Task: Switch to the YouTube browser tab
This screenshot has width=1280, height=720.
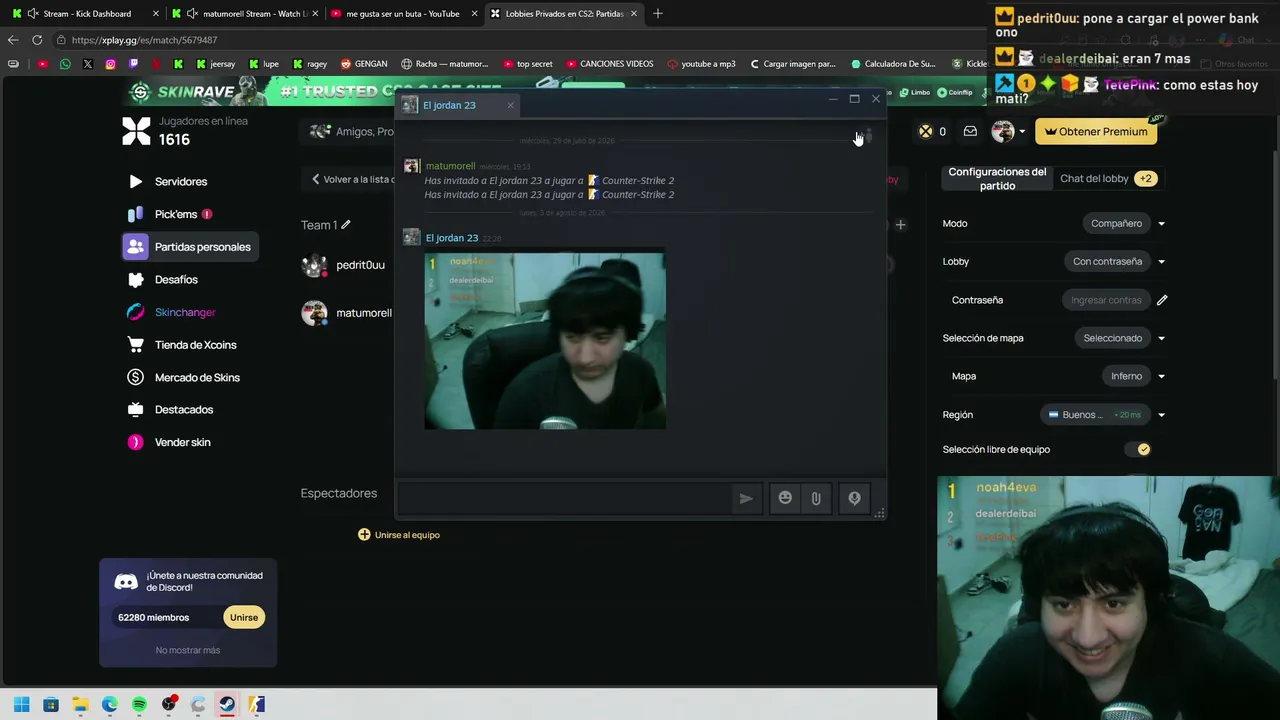Action: coord(402,14)
